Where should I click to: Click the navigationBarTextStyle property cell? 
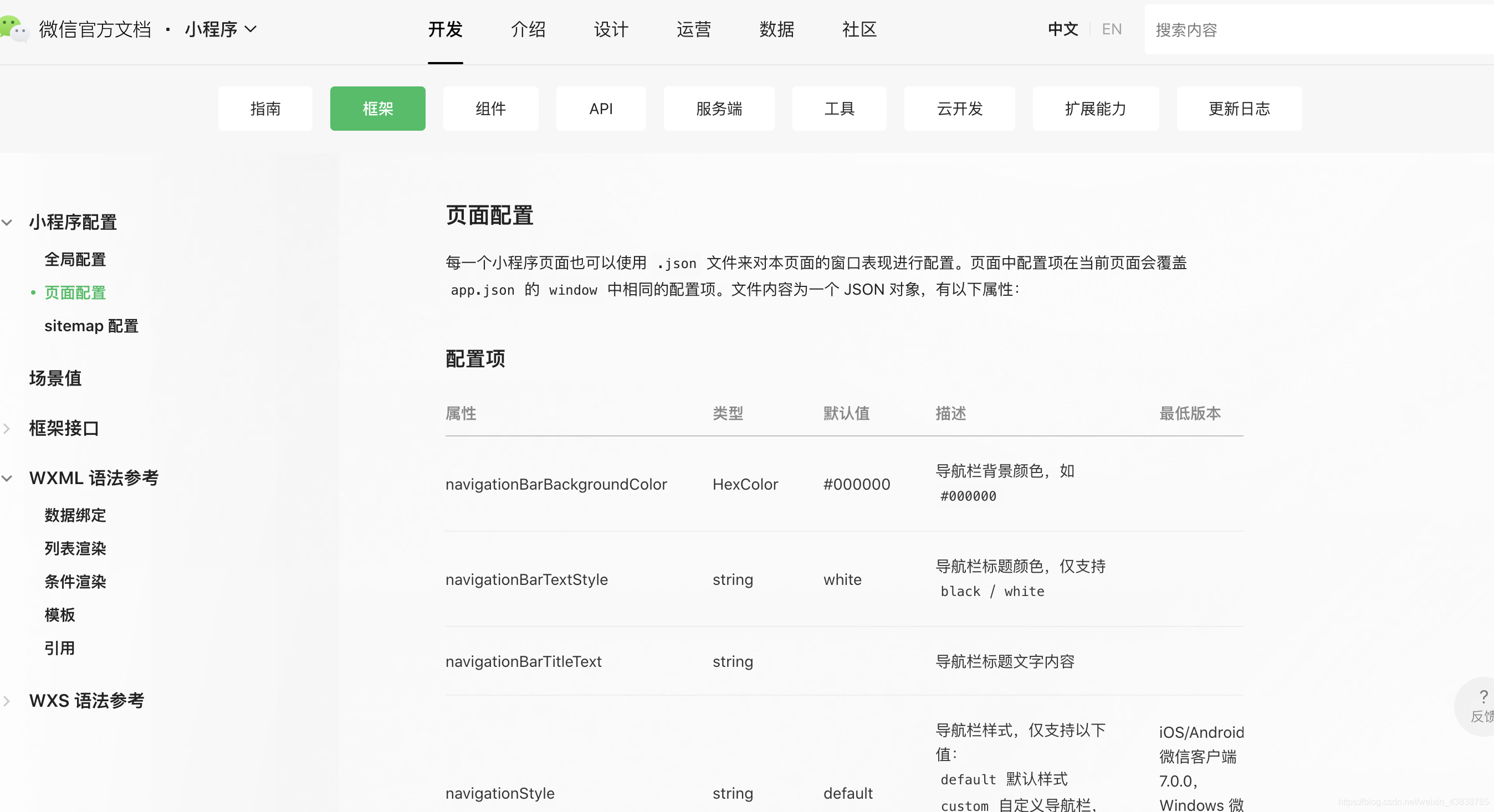pos(526,579)
